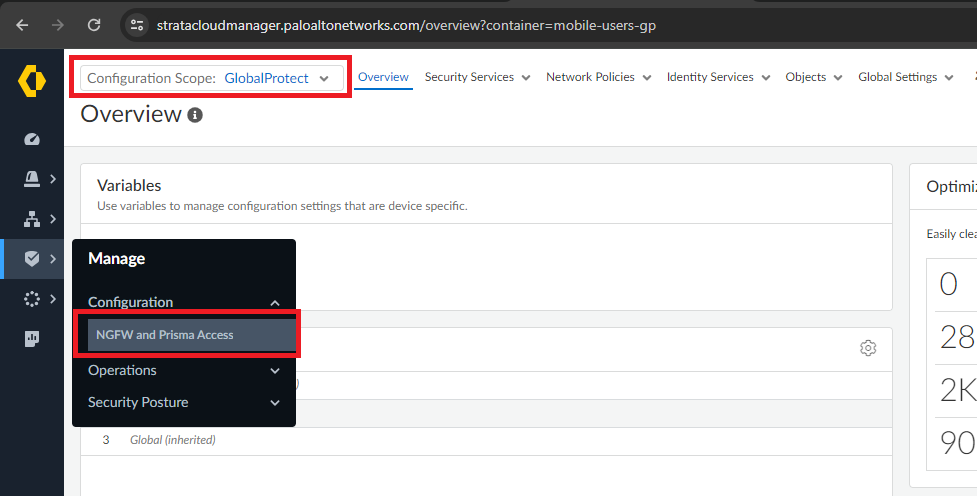
Task: Open the dotted circle icon in sidebar
Action: click(32, 299)
